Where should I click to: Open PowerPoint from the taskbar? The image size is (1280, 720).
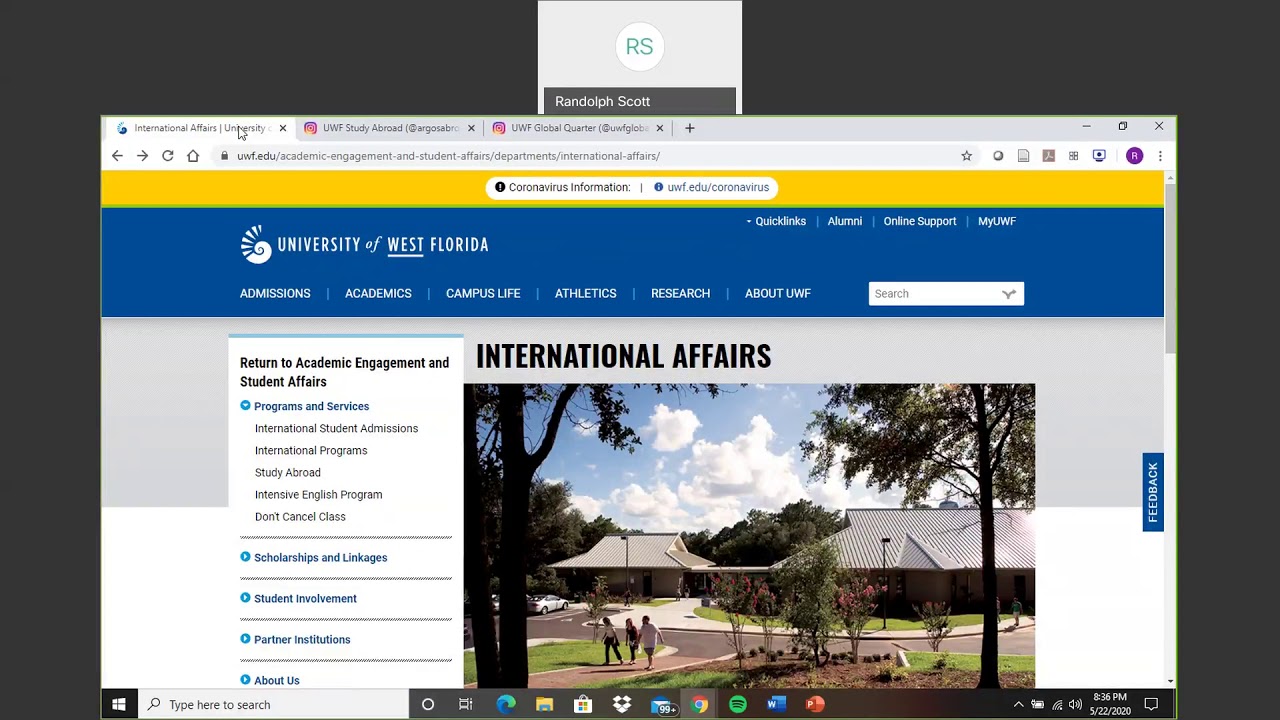(815, 704)
